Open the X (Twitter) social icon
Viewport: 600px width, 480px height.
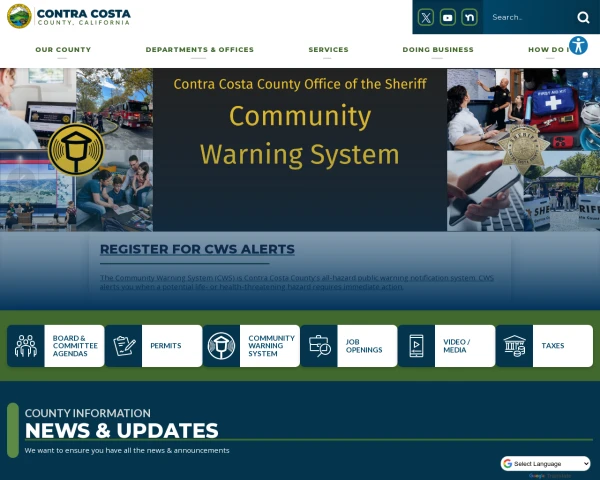(426, 17)
